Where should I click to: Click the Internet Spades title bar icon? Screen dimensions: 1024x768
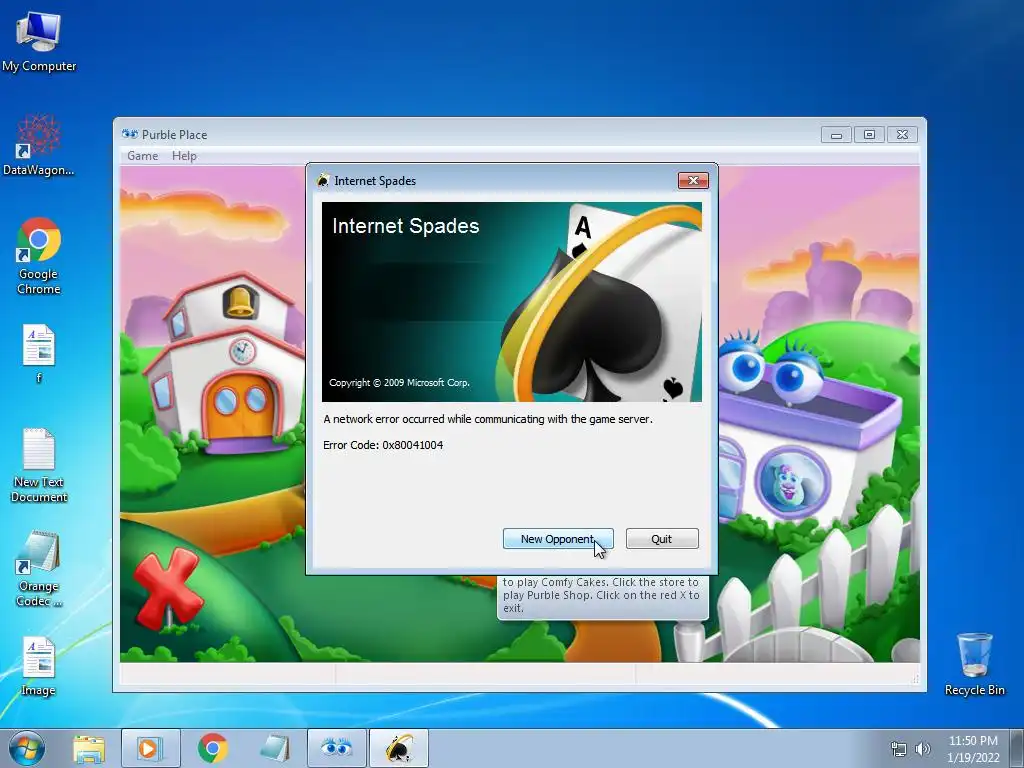tap(323, 180)
